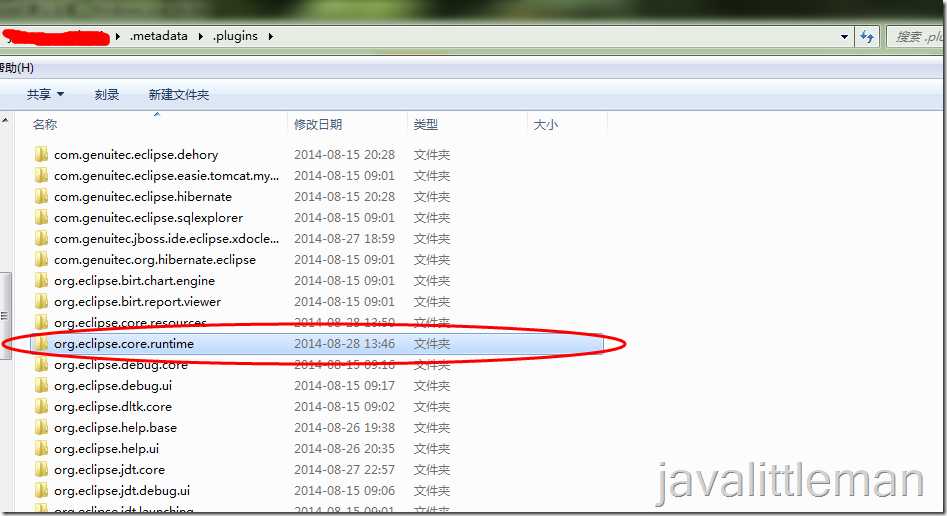Click the search box in explorer
Viewport: 947px width, 516px height.
coord(915,37)
